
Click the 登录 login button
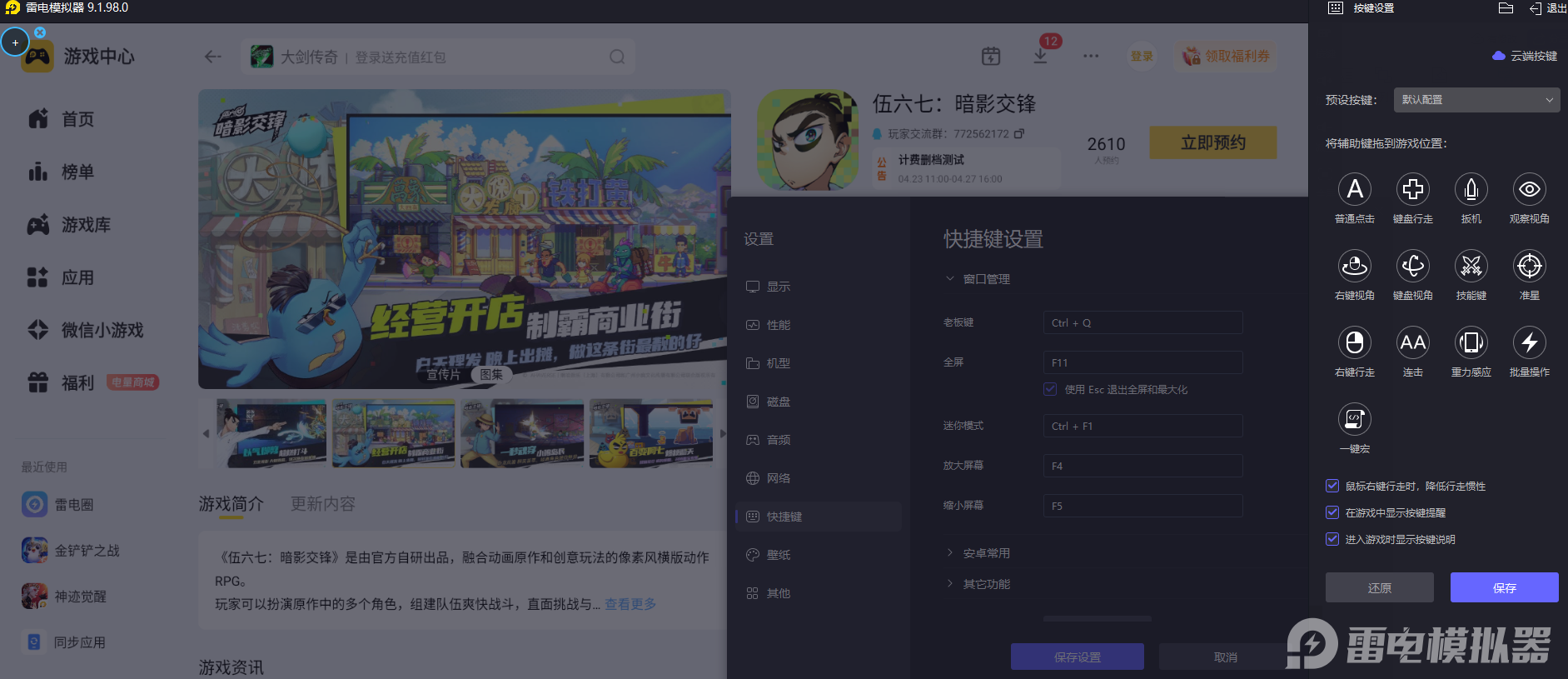[1142, 56]
